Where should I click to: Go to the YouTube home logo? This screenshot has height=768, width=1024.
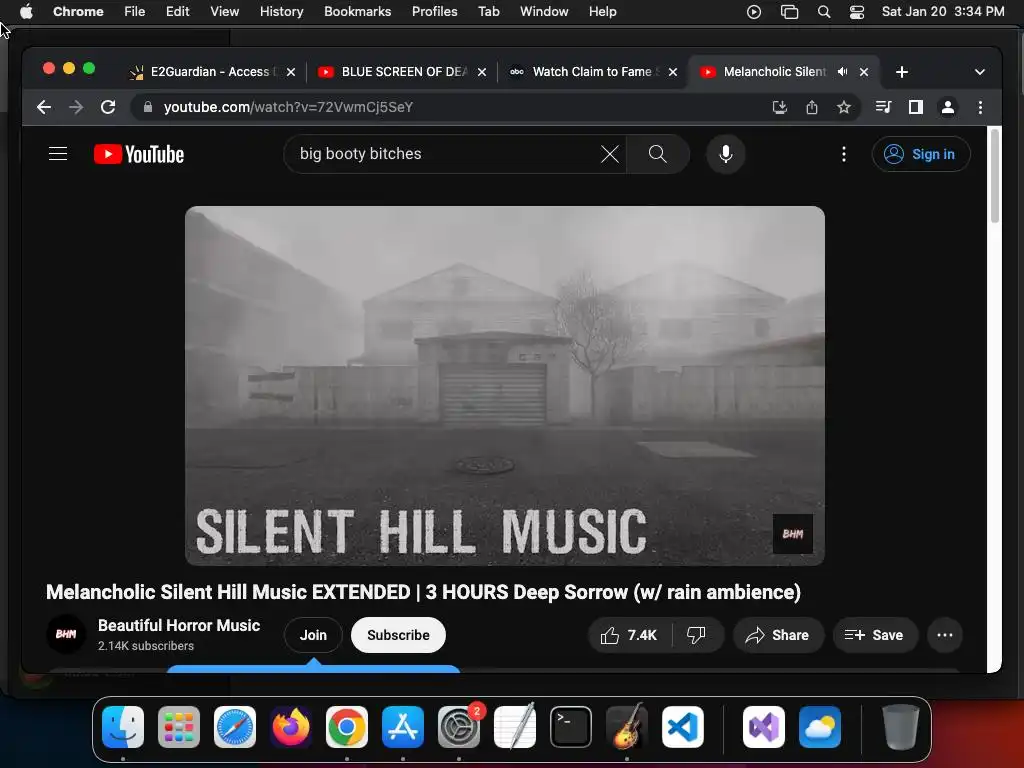139,154
